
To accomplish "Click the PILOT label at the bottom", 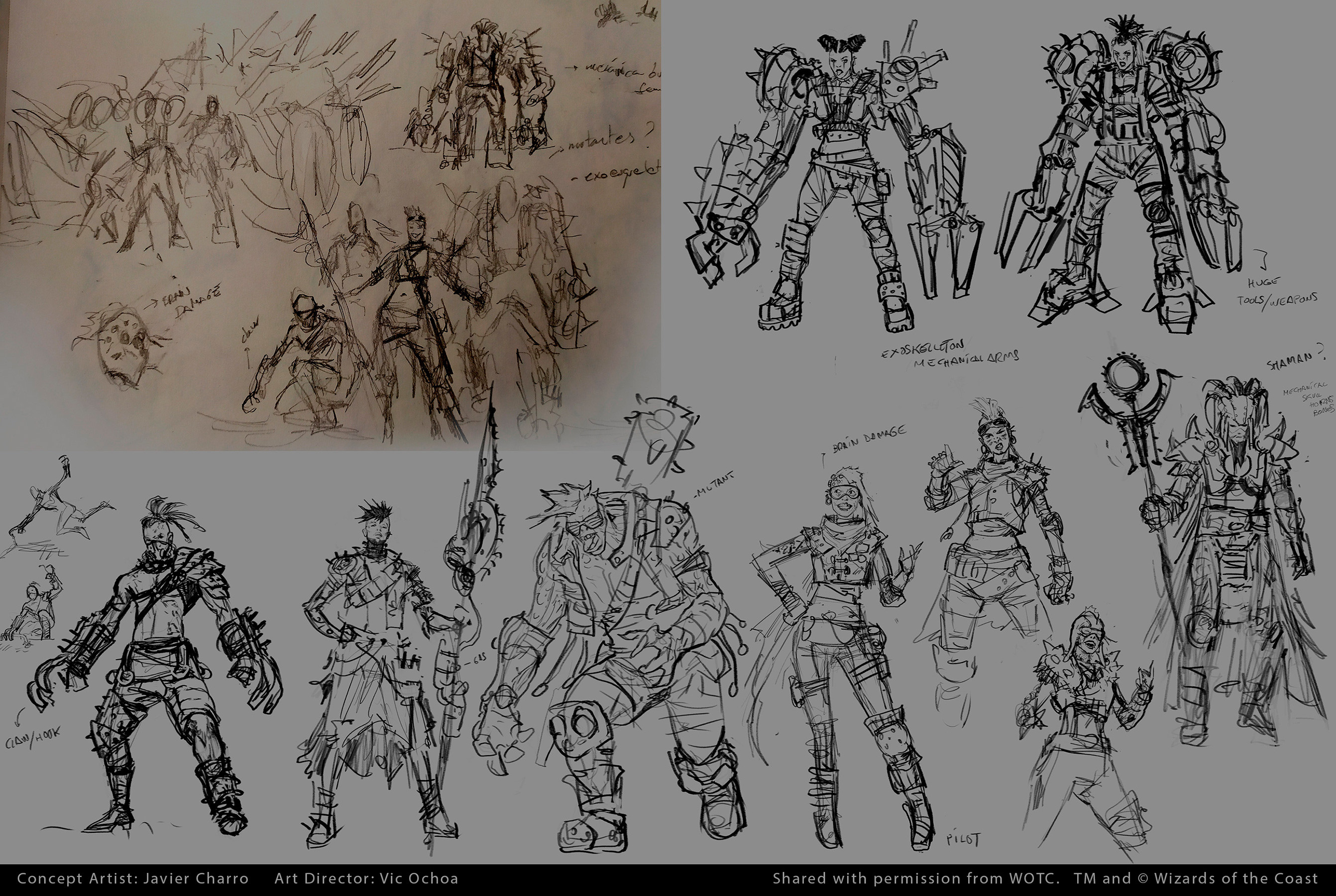I will click(x=964, y=839).
